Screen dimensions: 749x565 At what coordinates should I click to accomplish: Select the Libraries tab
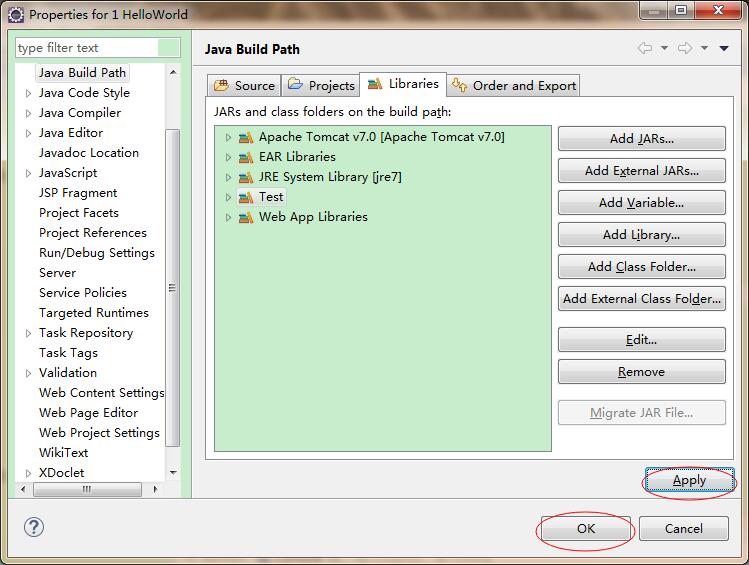[403, 84]
